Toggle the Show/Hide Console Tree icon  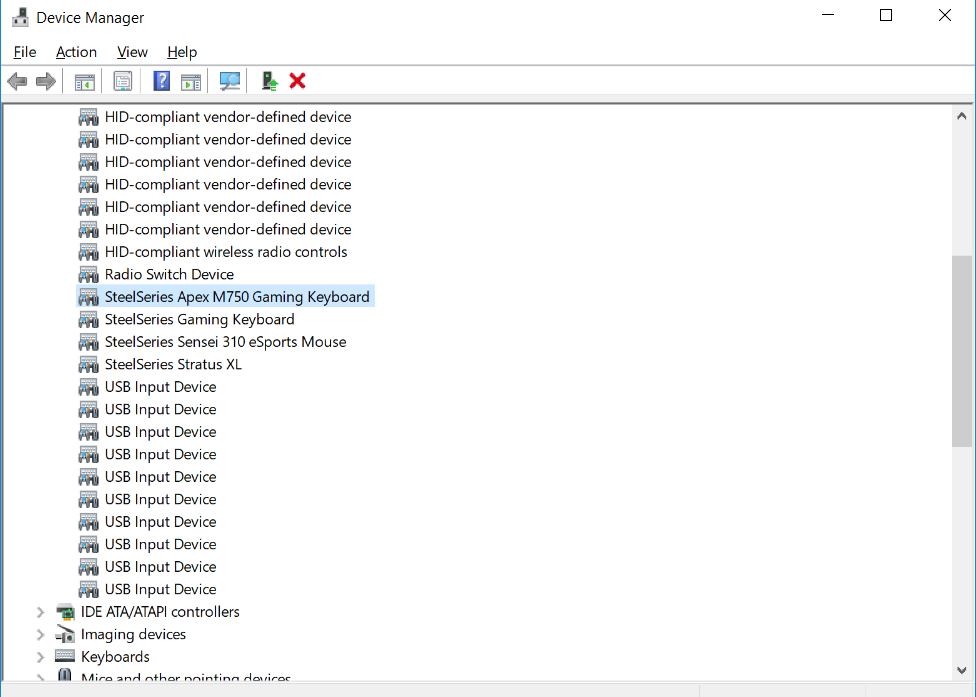click(85, 82)
